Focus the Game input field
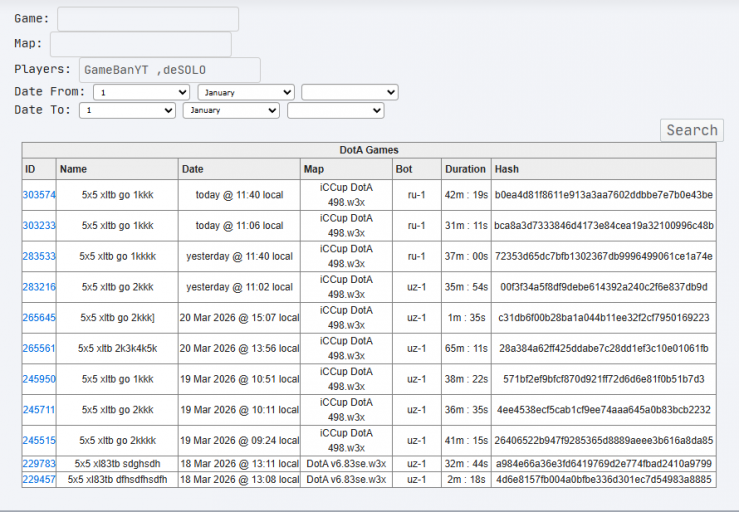Image resolution: width=739 pixels, height=512 pixels. tap(148, 19)
